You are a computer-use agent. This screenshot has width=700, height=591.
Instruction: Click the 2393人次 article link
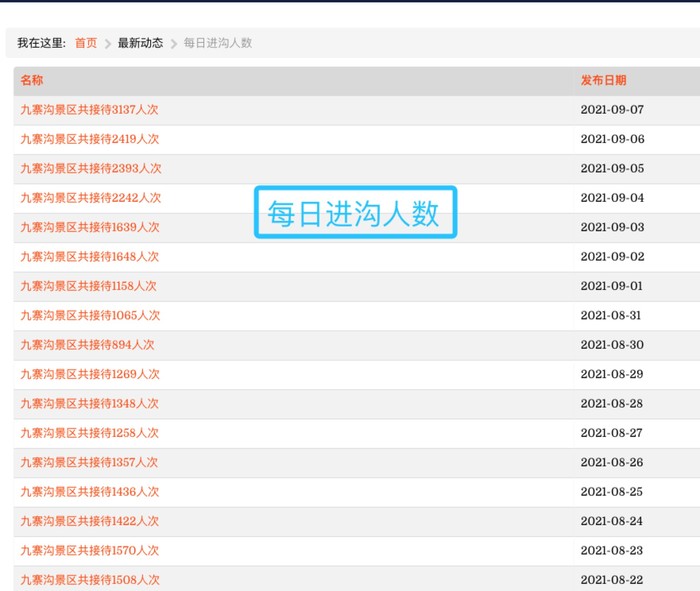(x=90, y=169)
